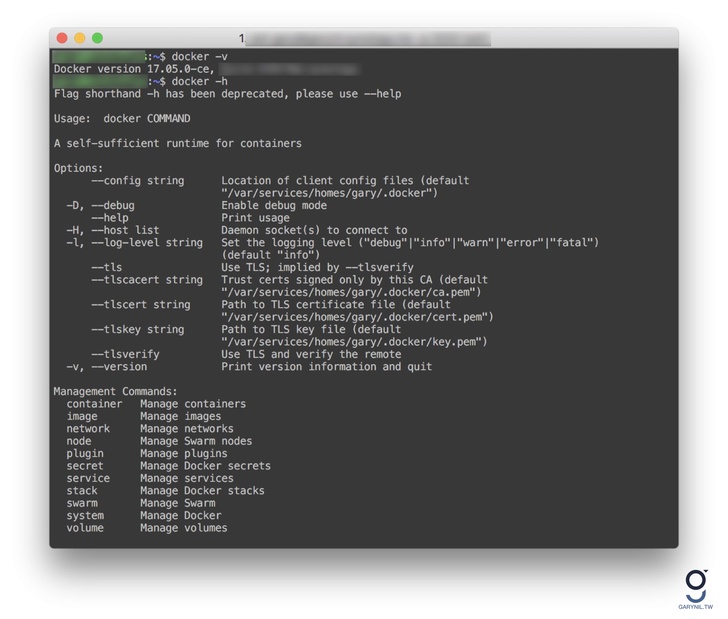The image size is (728, 619).
Task: Click the '--tlskey string' option
Action: tap(137, 329)
